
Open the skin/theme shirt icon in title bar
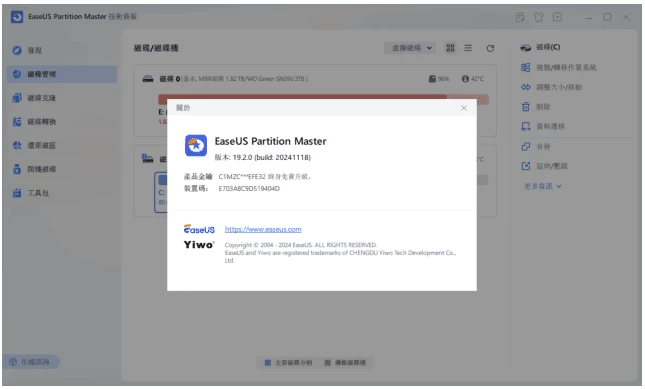click(538, 17)
